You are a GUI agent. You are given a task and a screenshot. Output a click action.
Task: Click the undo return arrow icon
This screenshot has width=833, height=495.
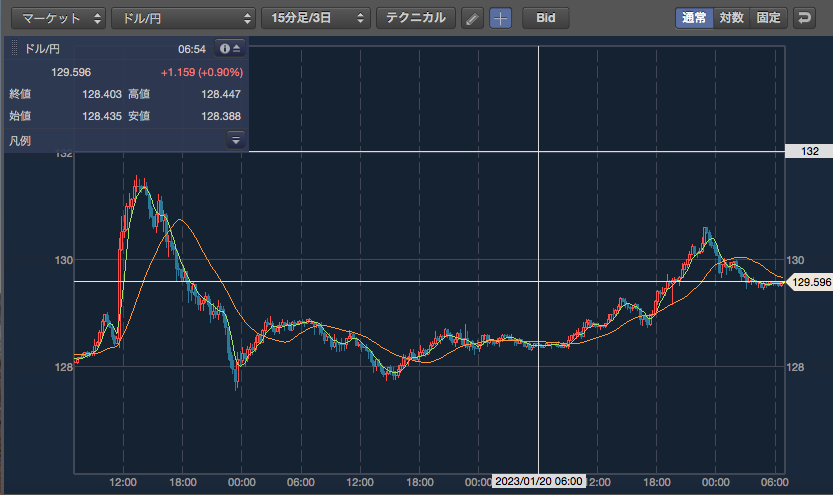tap(804, 18)
